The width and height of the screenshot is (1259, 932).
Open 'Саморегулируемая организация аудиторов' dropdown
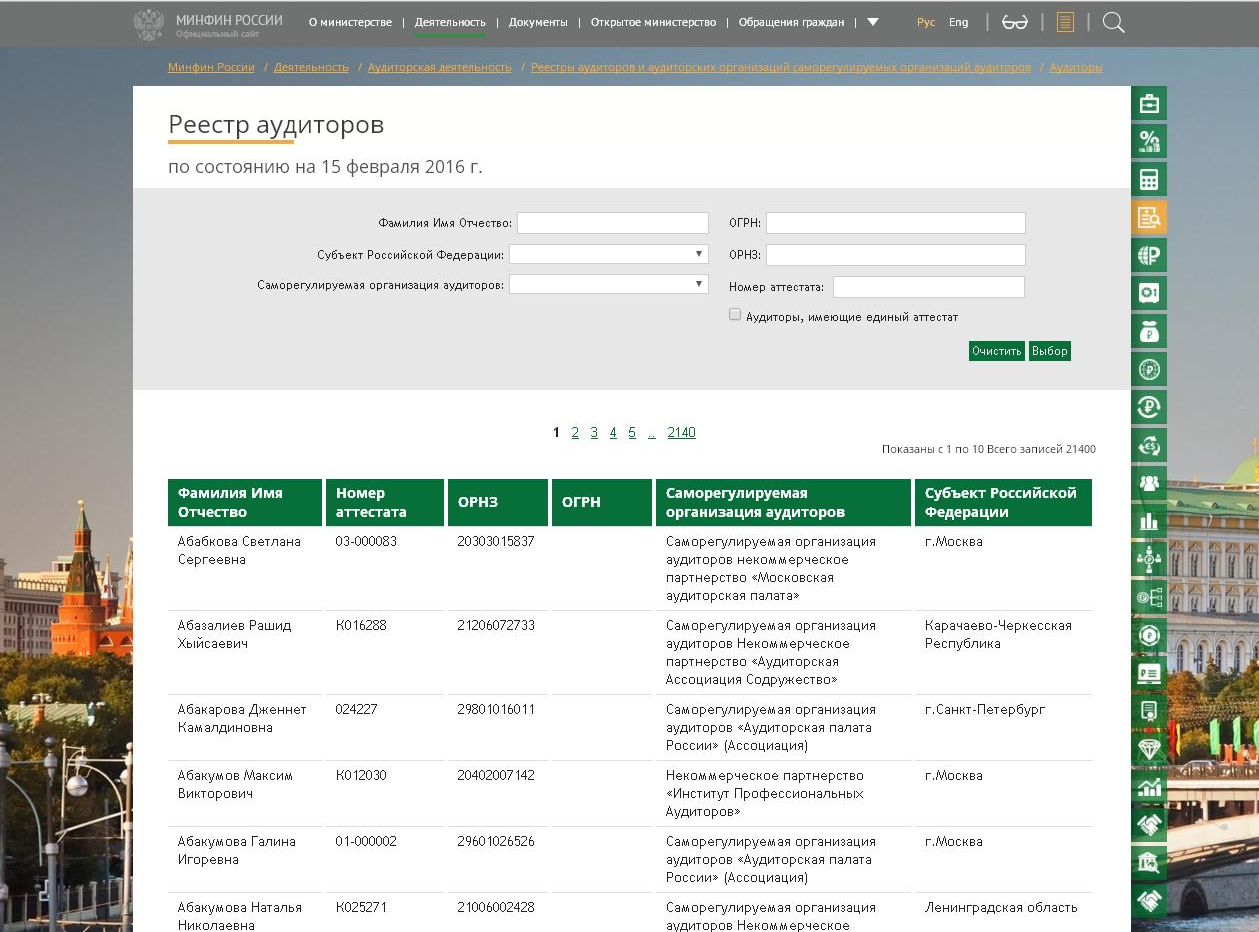[x=608, y=284]
